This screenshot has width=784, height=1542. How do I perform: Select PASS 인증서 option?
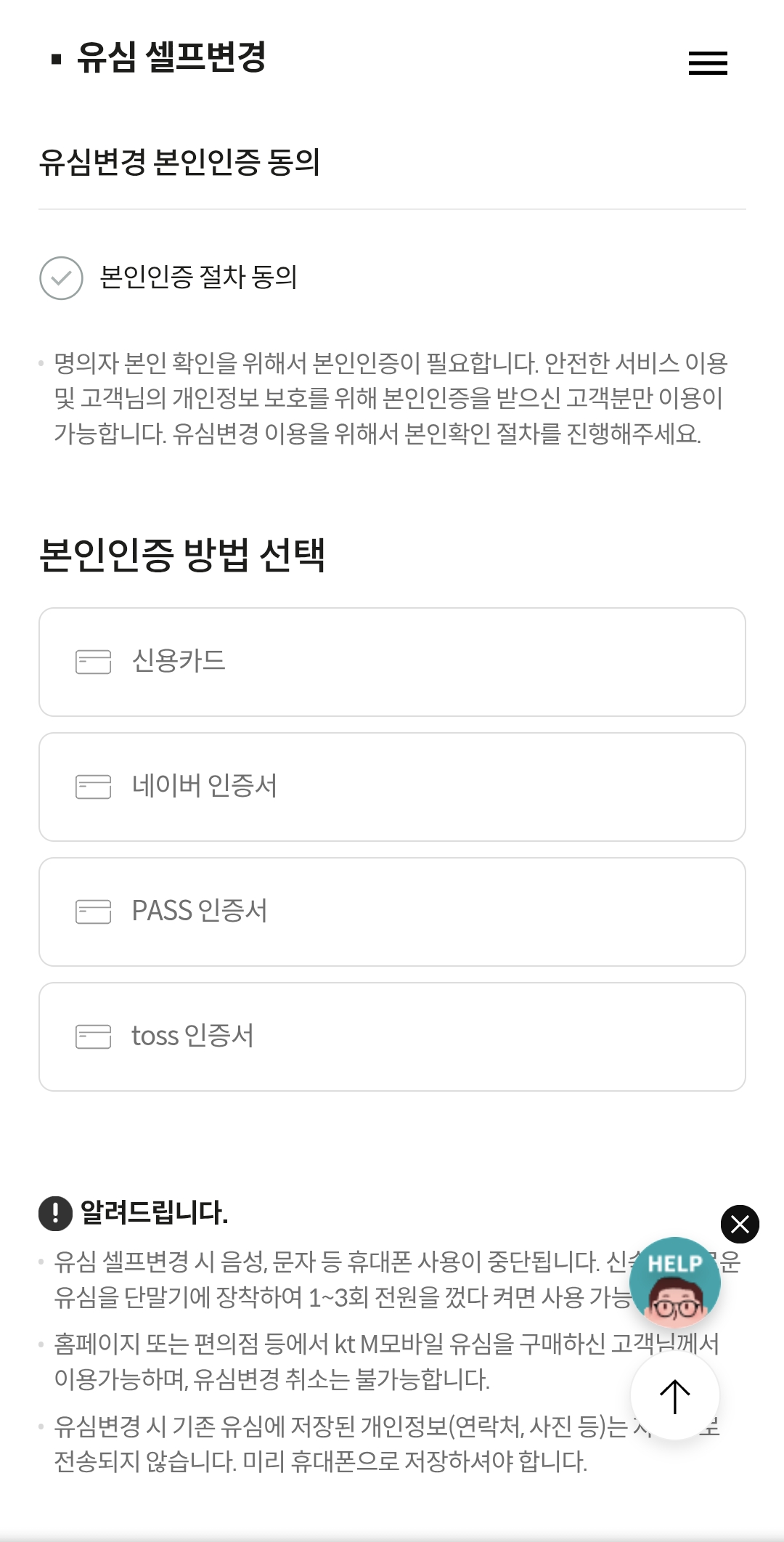point(392,912)
